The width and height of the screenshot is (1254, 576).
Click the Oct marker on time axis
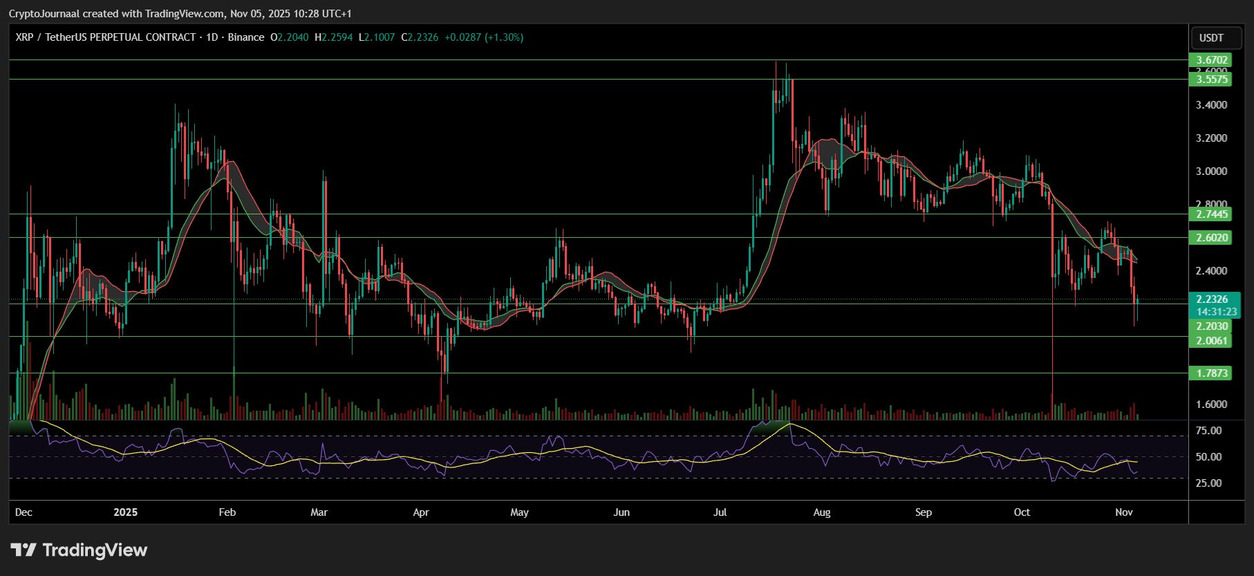click(1021, 512)
